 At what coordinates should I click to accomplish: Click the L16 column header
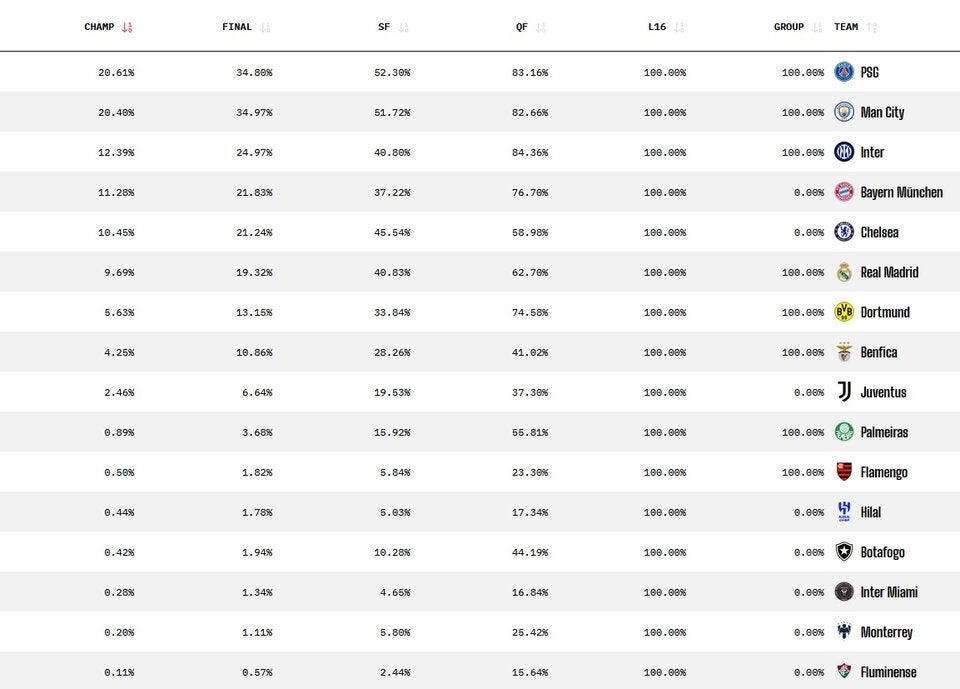(x=657, y=27)
